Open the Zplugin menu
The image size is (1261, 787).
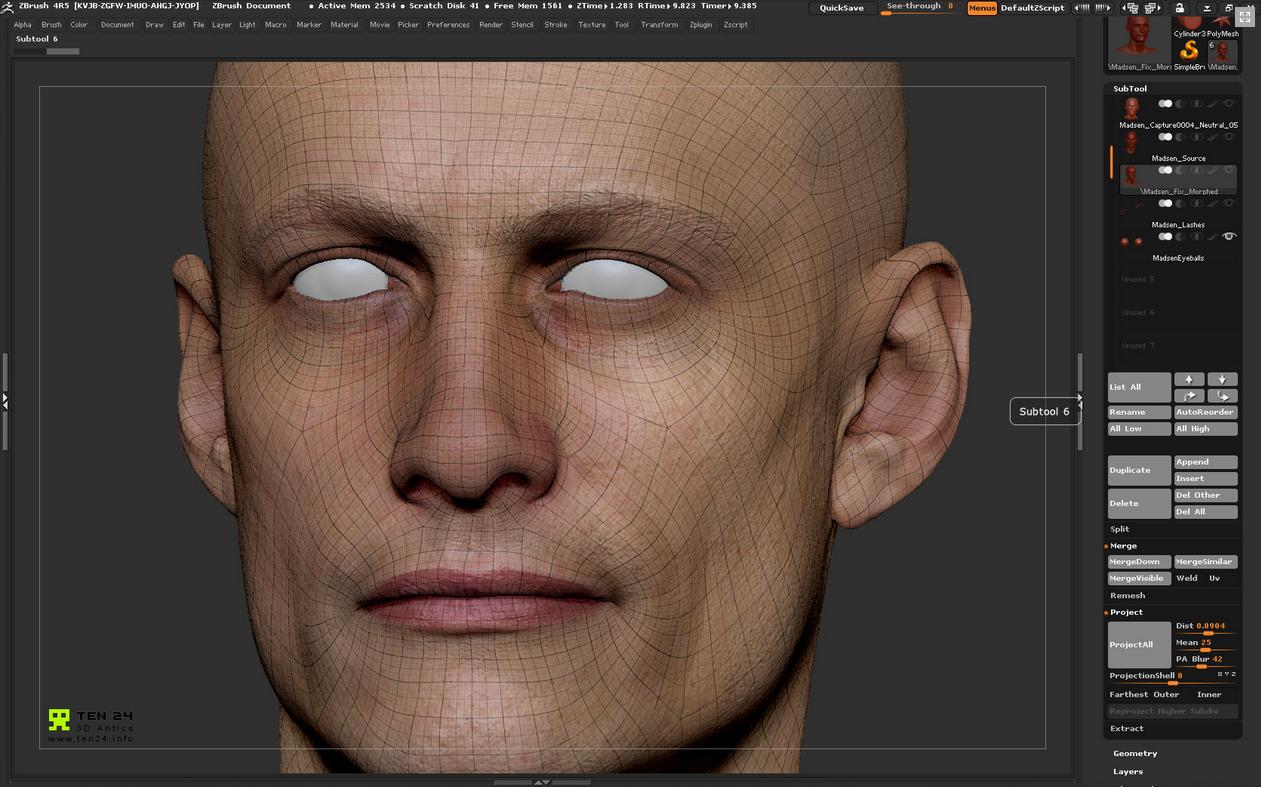pyautogui.click(x=700, y=24)
